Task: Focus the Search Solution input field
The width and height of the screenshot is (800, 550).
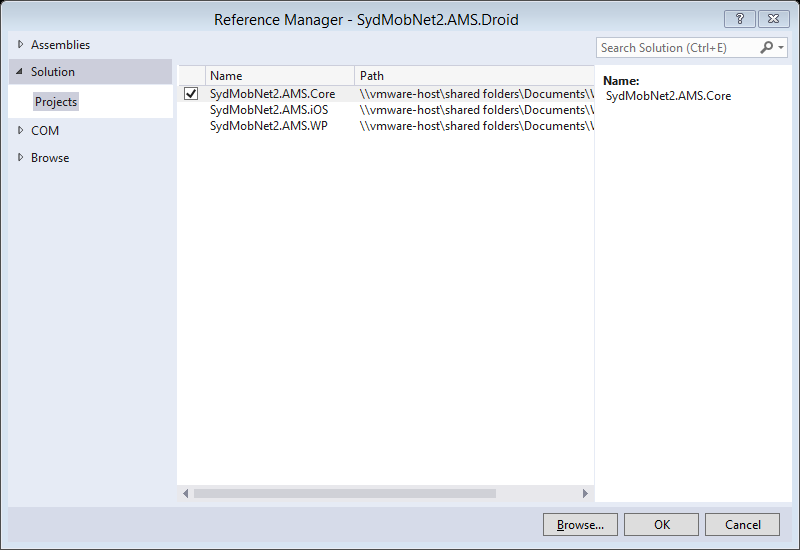Action: click(678, 48)
